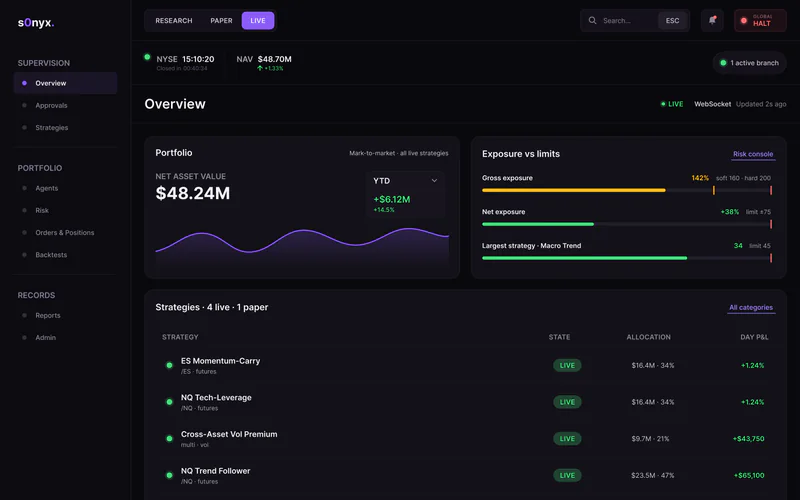This screenshot has height=500, width=800.
Task: Click the green NYSE status dot
Action: pyautogui.click(x=147, y=57)
